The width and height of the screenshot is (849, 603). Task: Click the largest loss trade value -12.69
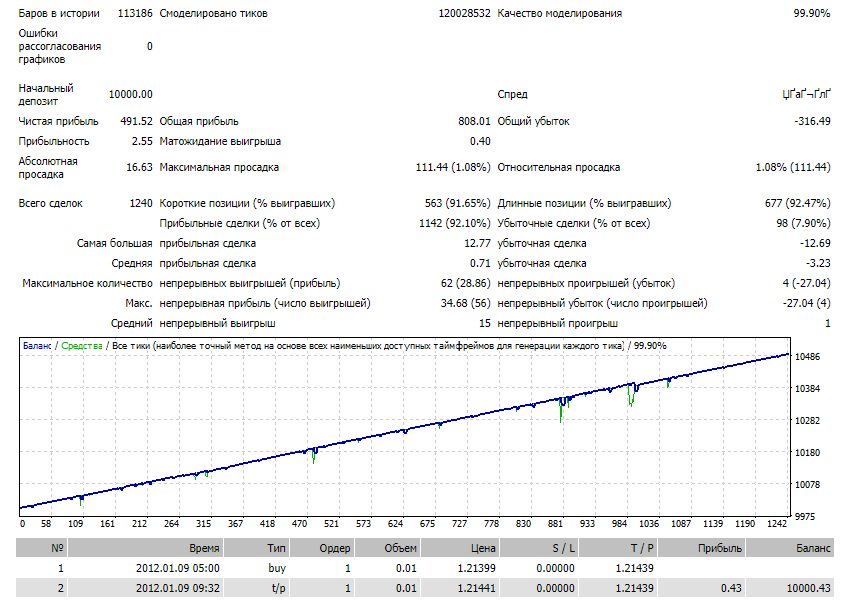click(x=815, y=243)
